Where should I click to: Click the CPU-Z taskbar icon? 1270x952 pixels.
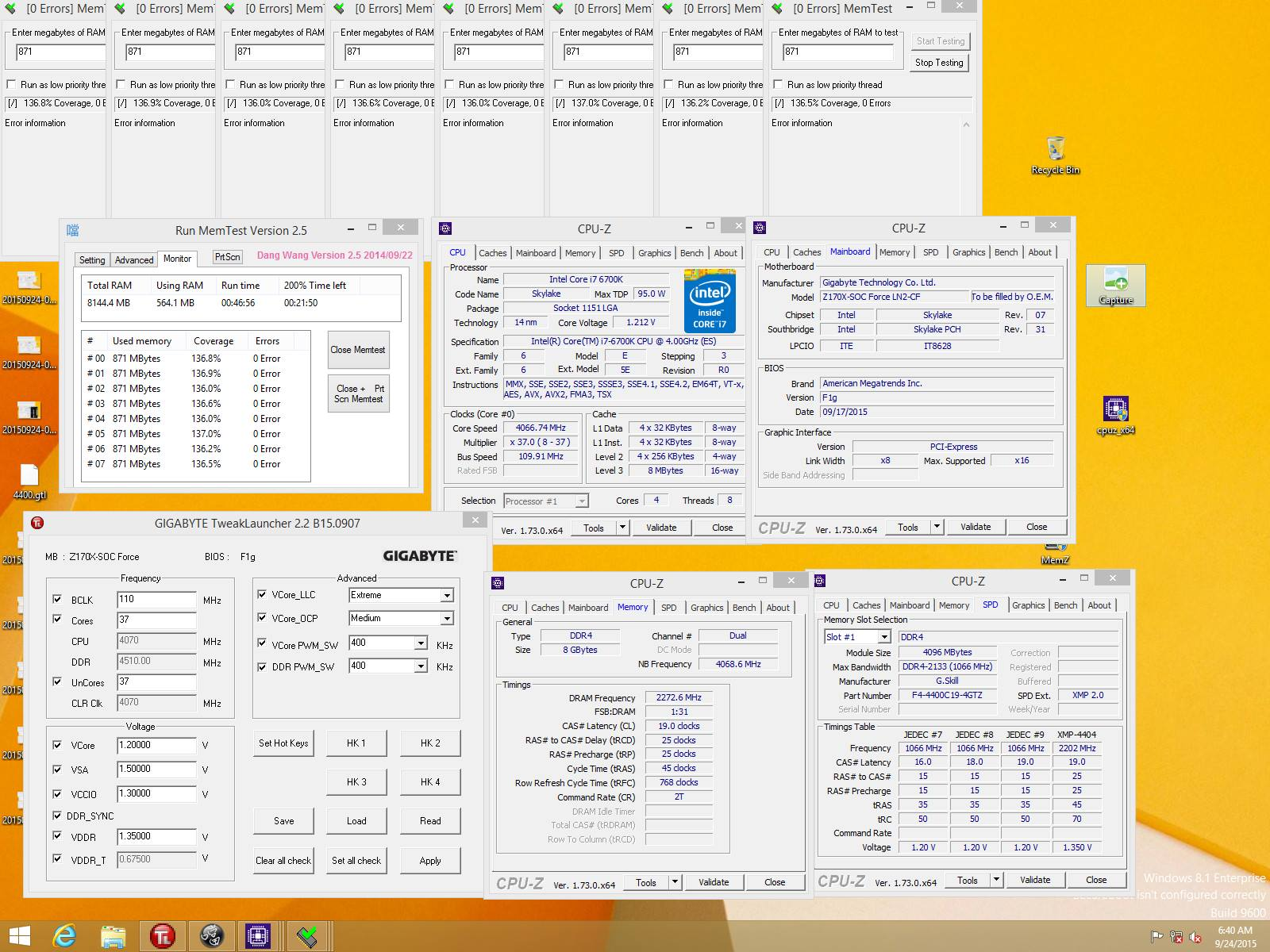pos(258,936)
